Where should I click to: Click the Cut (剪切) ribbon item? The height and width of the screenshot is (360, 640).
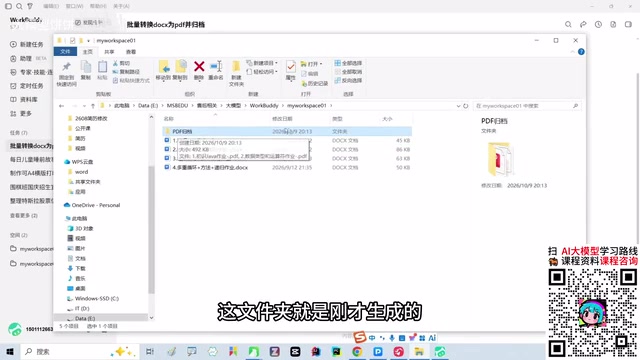click(x=121, y=63)
